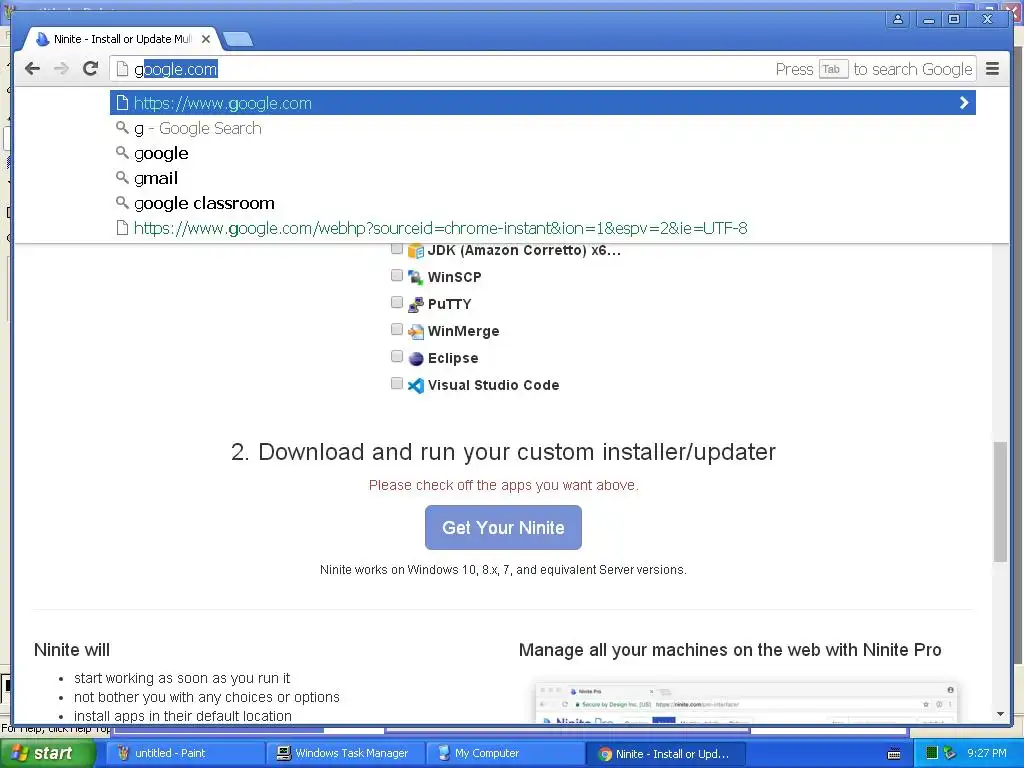Toggle the Eclipse checkbox
1024x768 pixels.
(396, 356)
